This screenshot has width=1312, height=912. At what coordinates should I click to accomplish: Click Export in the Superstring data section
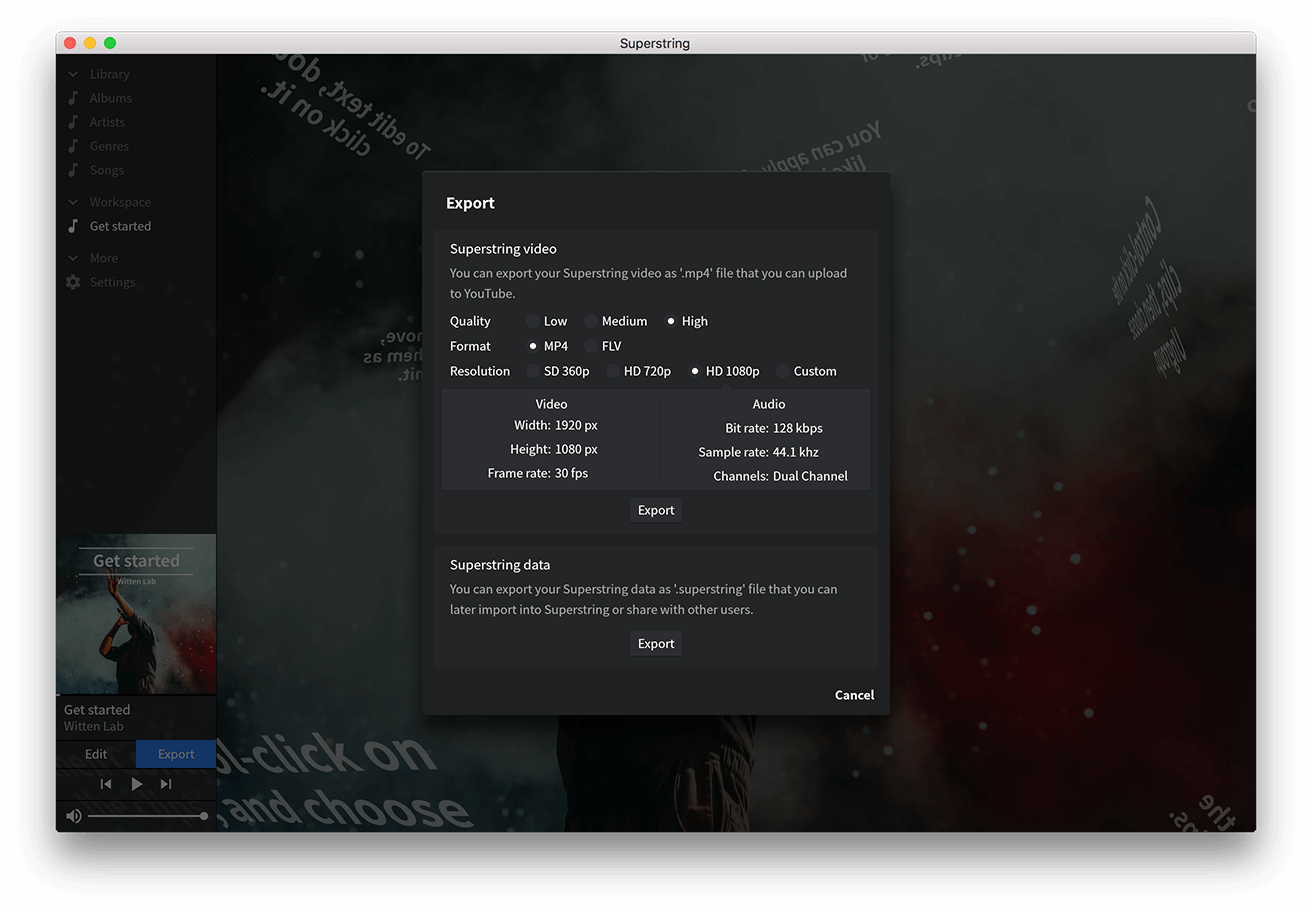656,644
